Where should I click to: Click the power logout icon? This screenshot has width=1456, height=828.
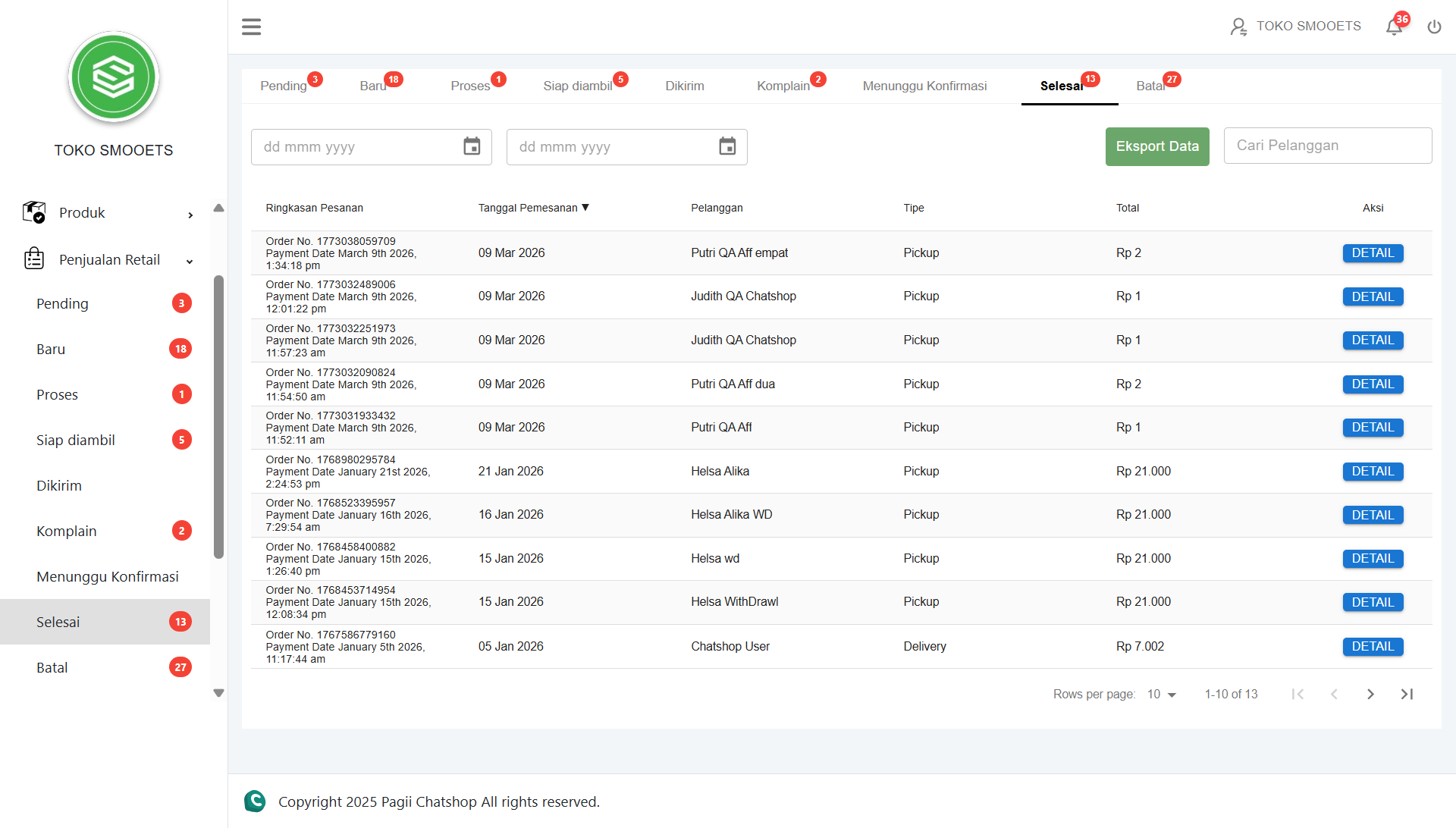point(1434,27)
